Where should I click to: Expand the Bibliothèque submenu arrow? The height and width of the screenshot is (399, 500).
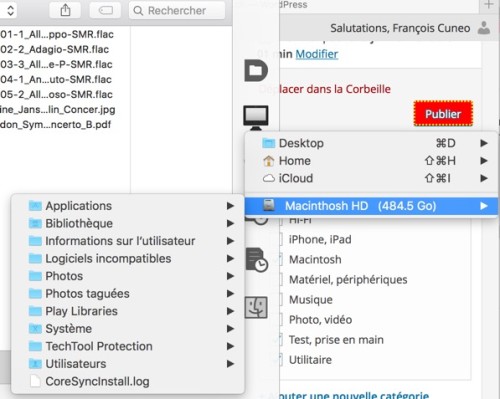(x=230, y=223)
